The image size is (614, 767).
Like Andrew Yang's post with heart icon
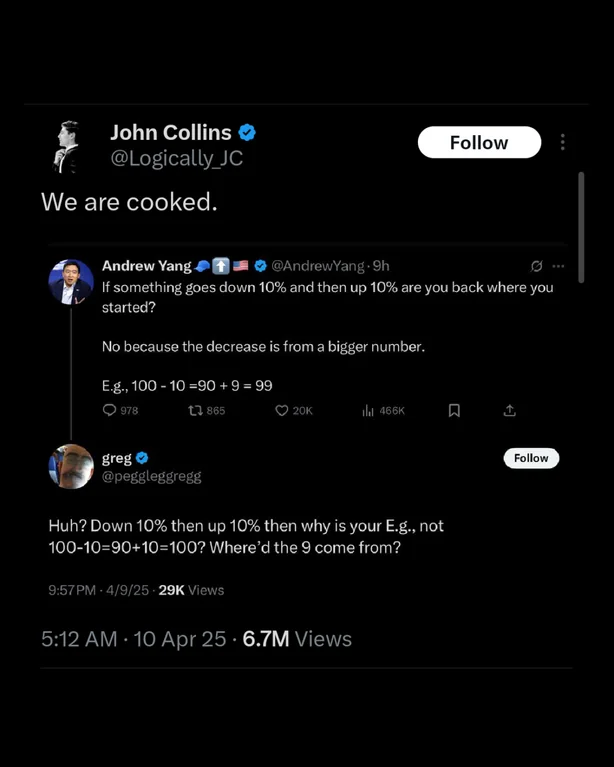(282, 410)
